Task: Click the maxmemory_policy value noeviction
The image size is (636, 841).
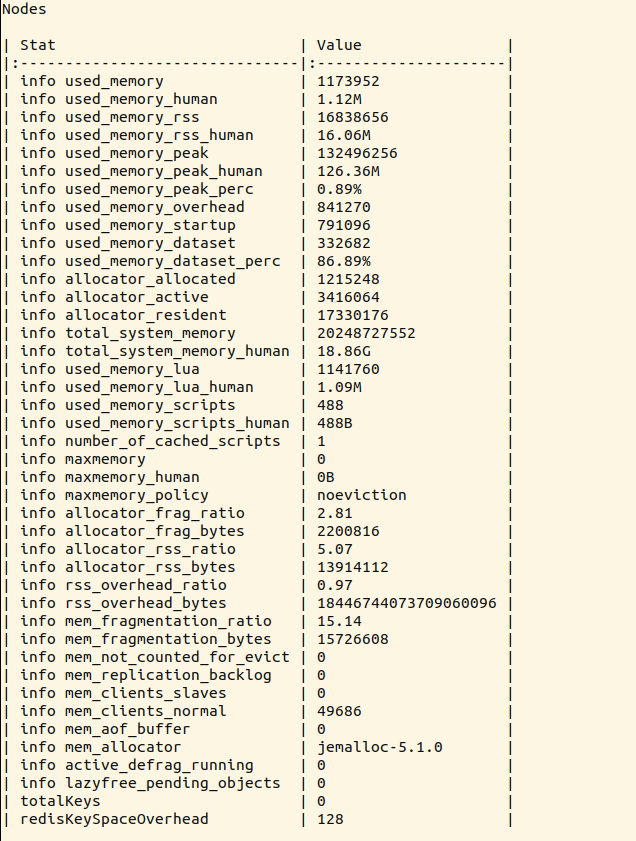Action: [x=361, y=495]
